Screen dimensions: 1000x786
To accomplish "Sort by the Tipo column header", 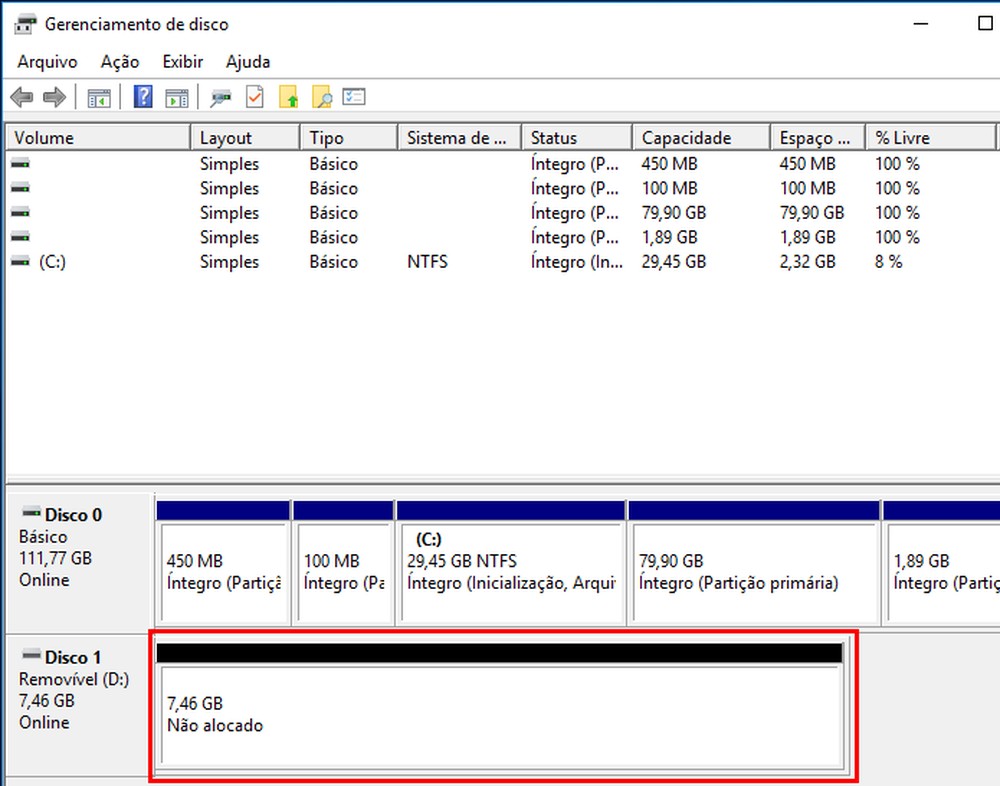I will pos(349,138).
